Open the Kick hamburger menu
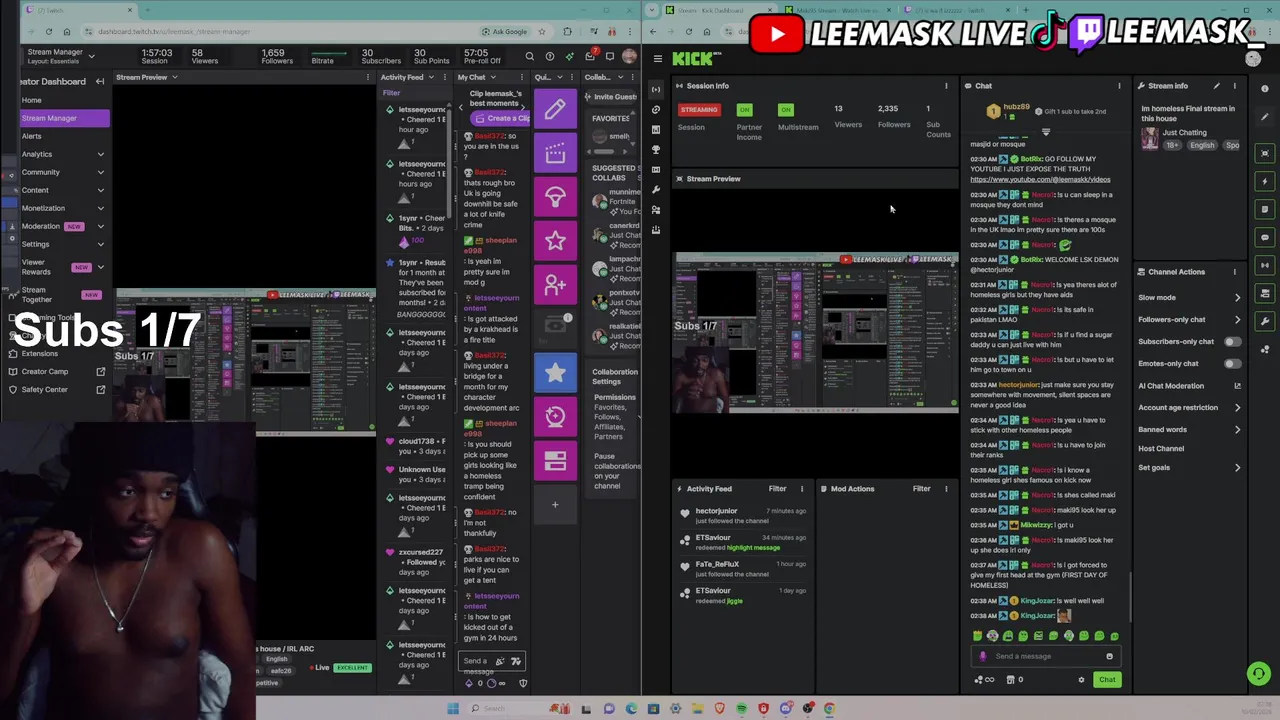The height and width of the screenshot is (720, 1280). tap(657, 59)
